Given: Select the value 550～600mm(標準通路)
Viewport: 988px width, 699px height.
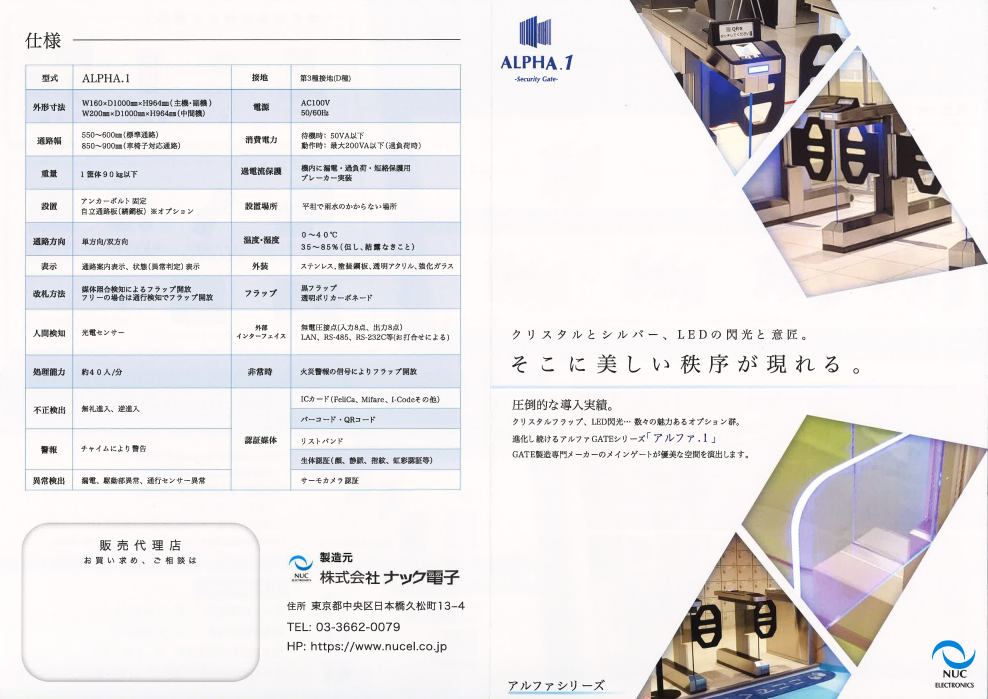Looking at the screenshot, I should (x=120, y=135).
